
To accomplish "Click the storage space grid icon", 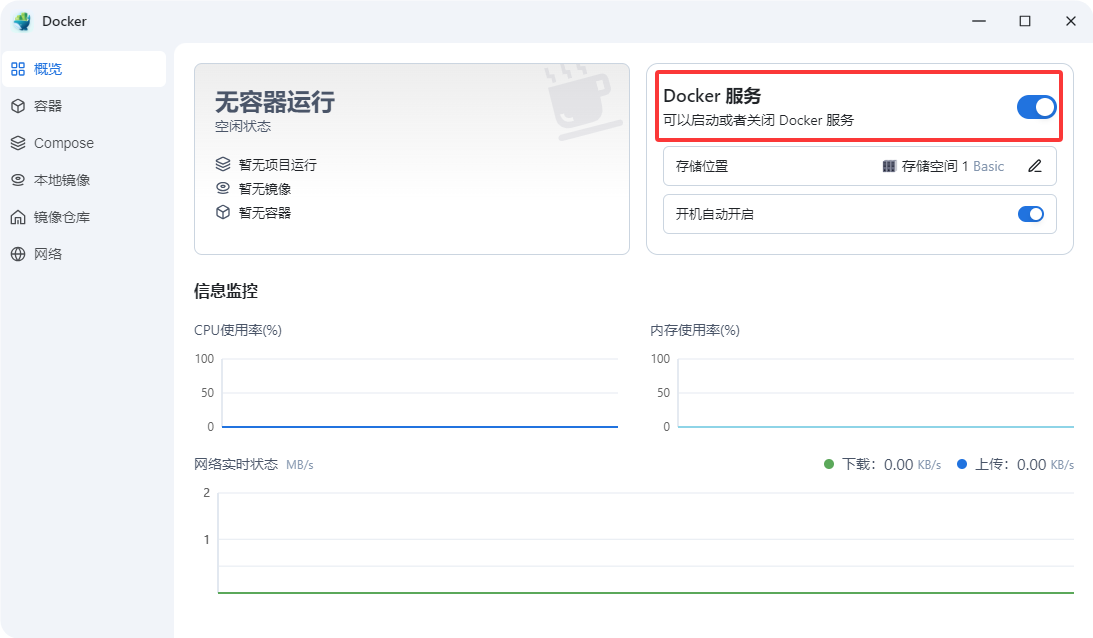I will (889, 166).
